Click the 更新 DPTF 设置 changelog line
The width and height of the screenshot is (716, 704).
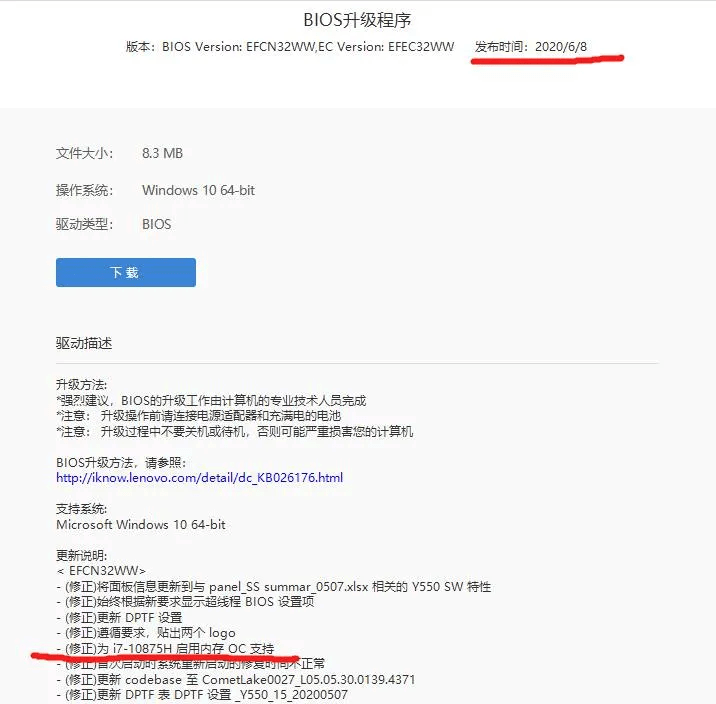119,618
